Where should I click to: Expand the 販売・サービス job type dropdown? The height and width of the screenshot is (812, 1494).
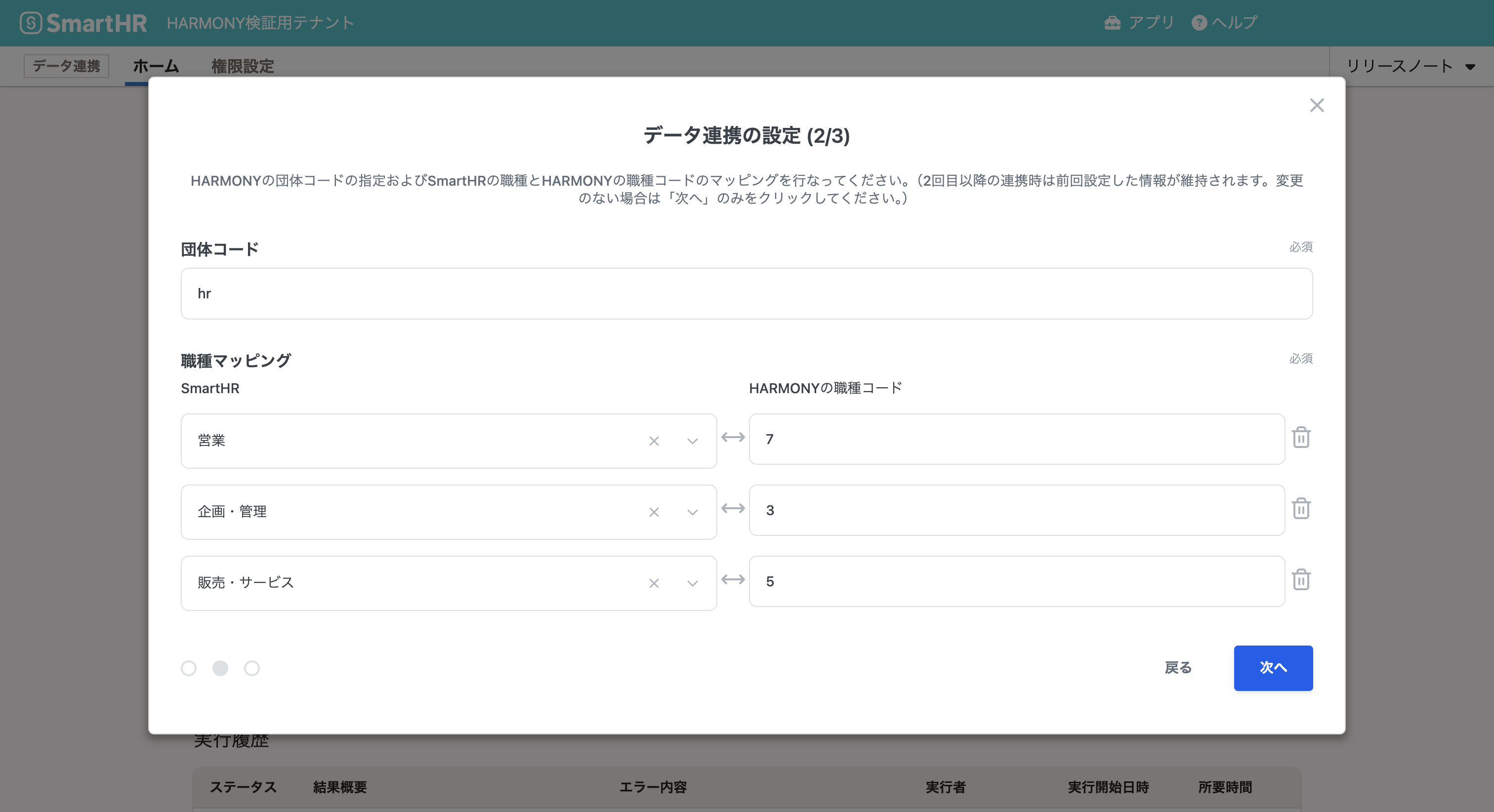tap(692, 583)
